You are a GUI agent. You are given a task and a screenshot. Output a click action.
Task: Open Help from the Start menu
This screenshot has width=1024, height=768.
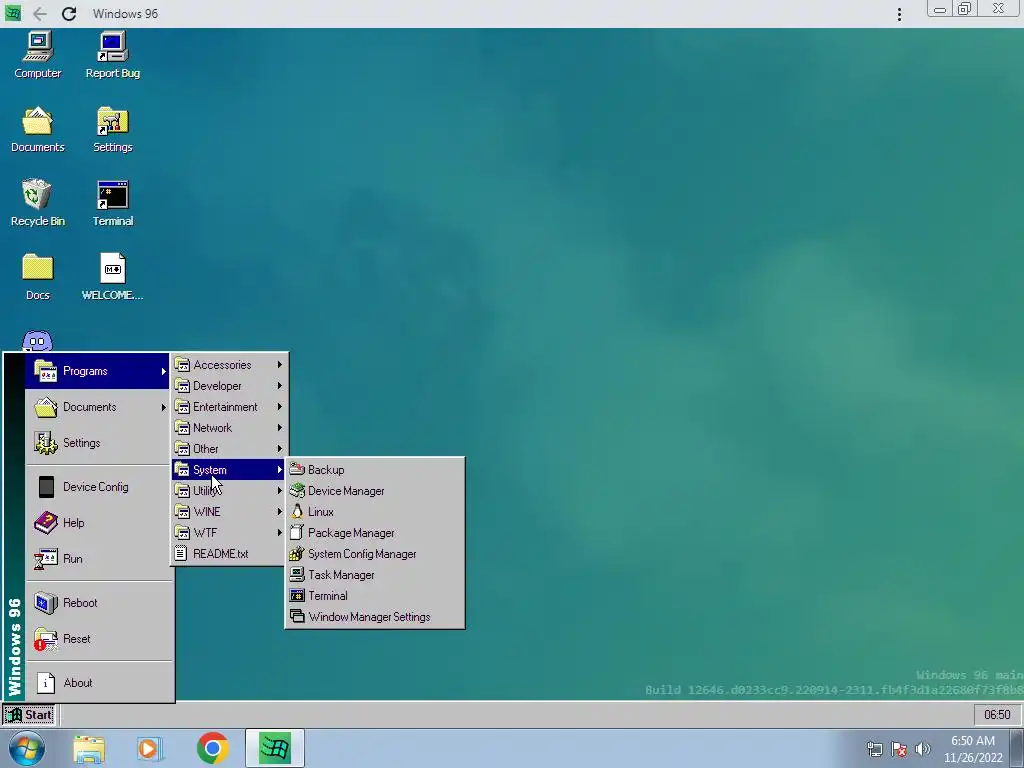click(x=99, y=522)
